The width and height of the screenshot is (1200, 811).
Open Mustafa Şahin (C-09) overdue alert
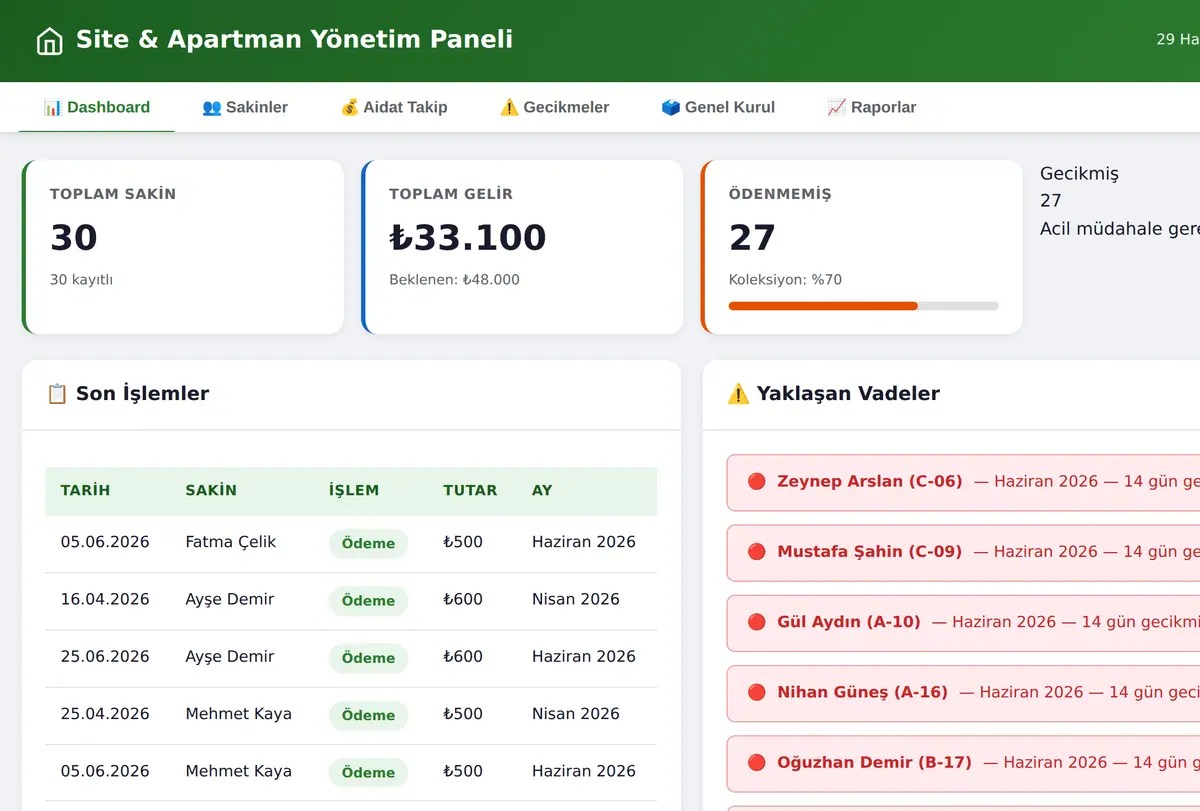click(963, 552)
